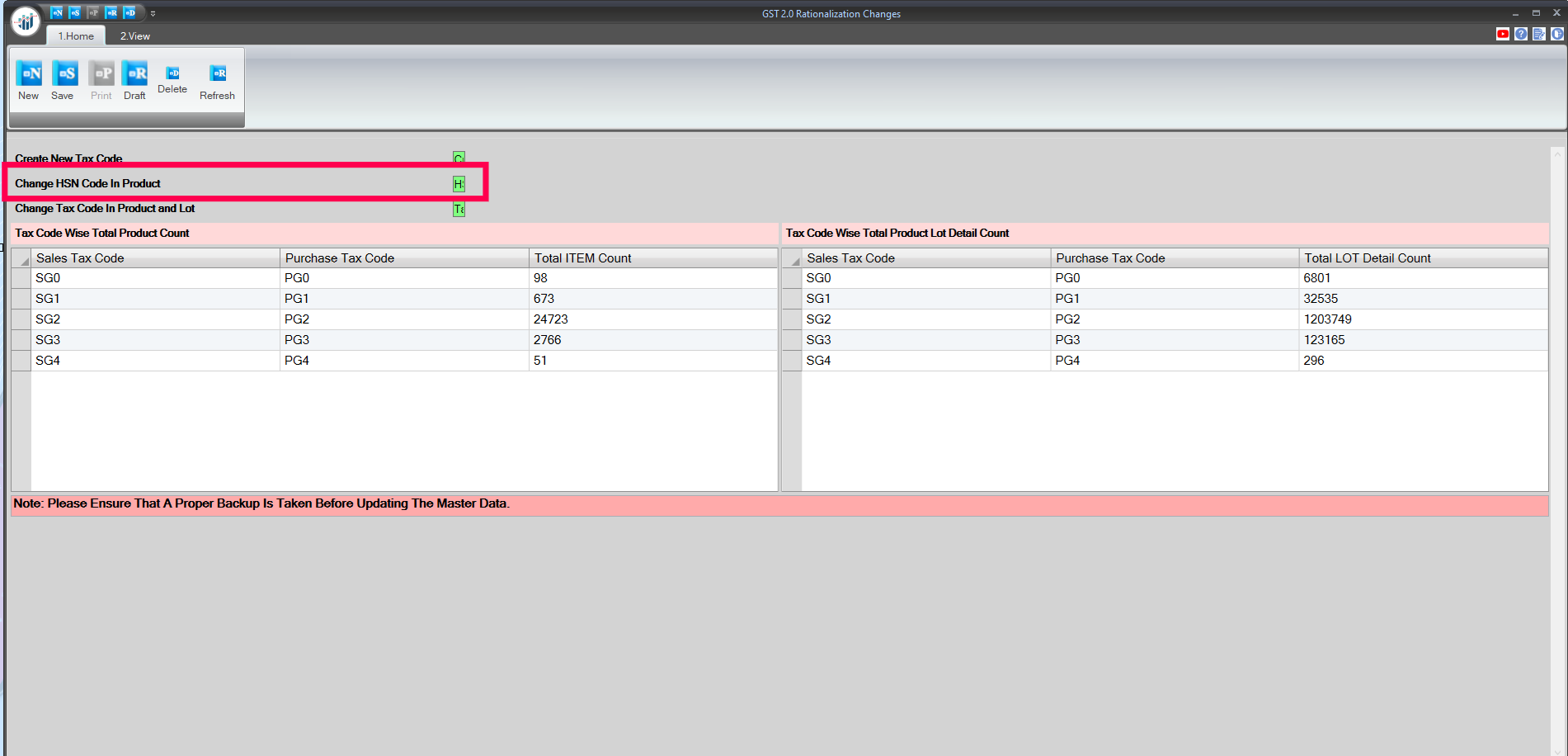Click green button beside Change Tax Code In Product and Lot

459,209
